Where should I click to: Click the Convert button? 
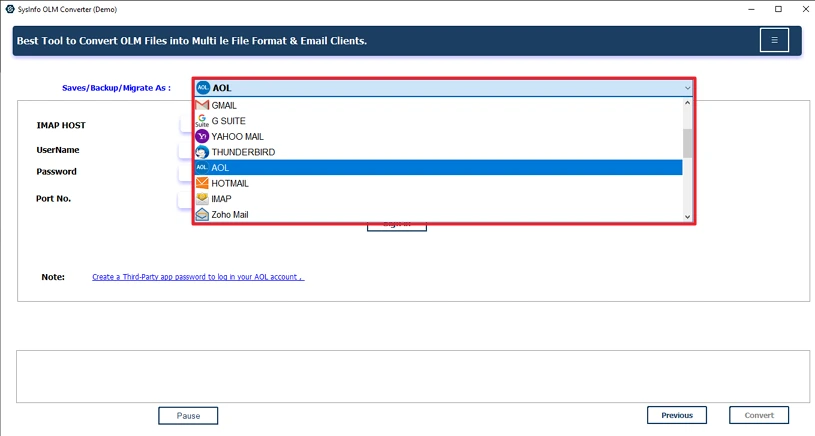click(759, 415)
